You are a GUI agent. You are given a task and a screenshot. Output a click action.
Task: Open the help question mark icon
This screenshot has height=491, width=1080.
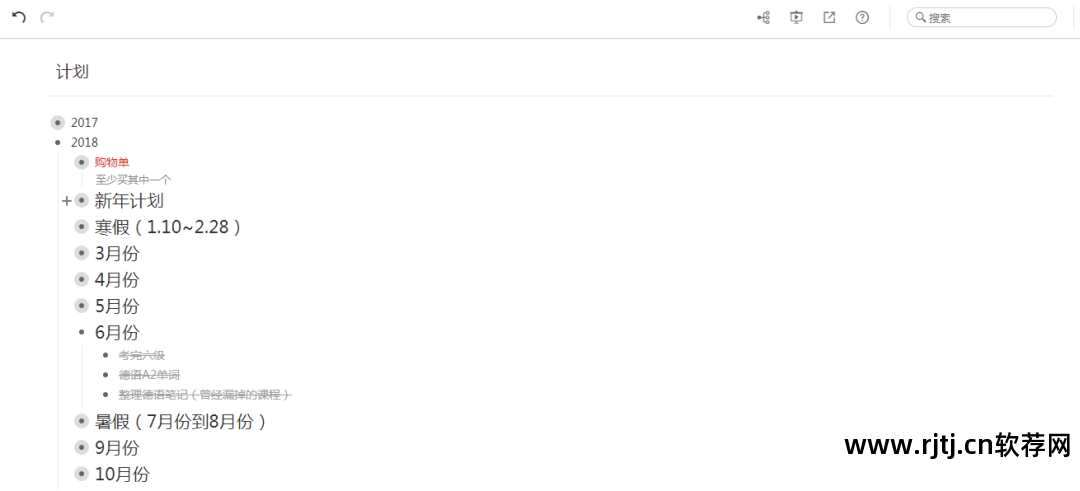[862, 18]
